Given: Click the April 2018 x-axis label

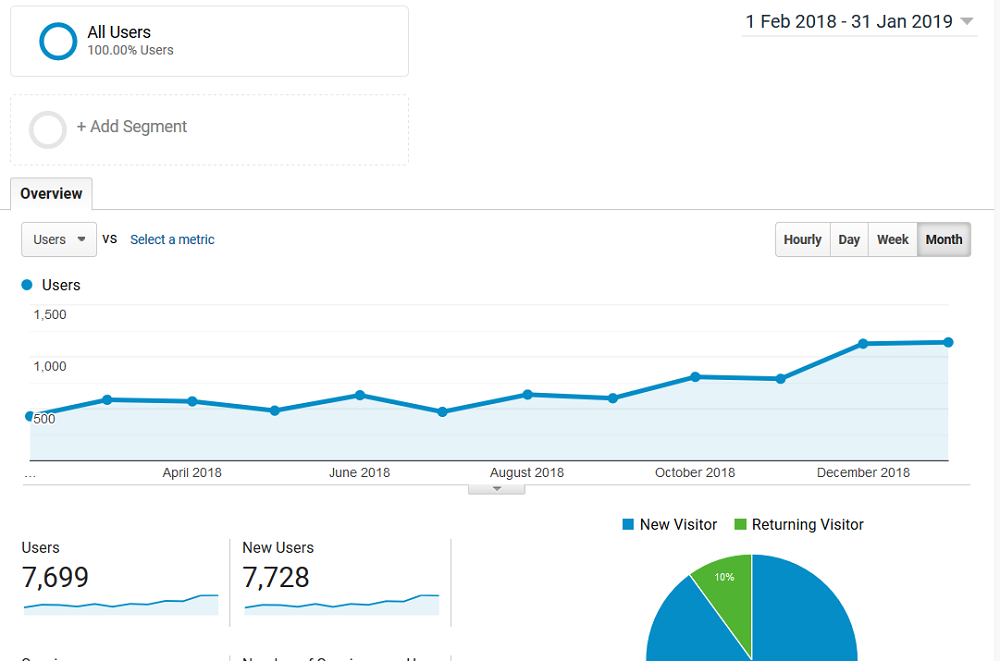Looking at the screenshot, I should pos(192,473).
